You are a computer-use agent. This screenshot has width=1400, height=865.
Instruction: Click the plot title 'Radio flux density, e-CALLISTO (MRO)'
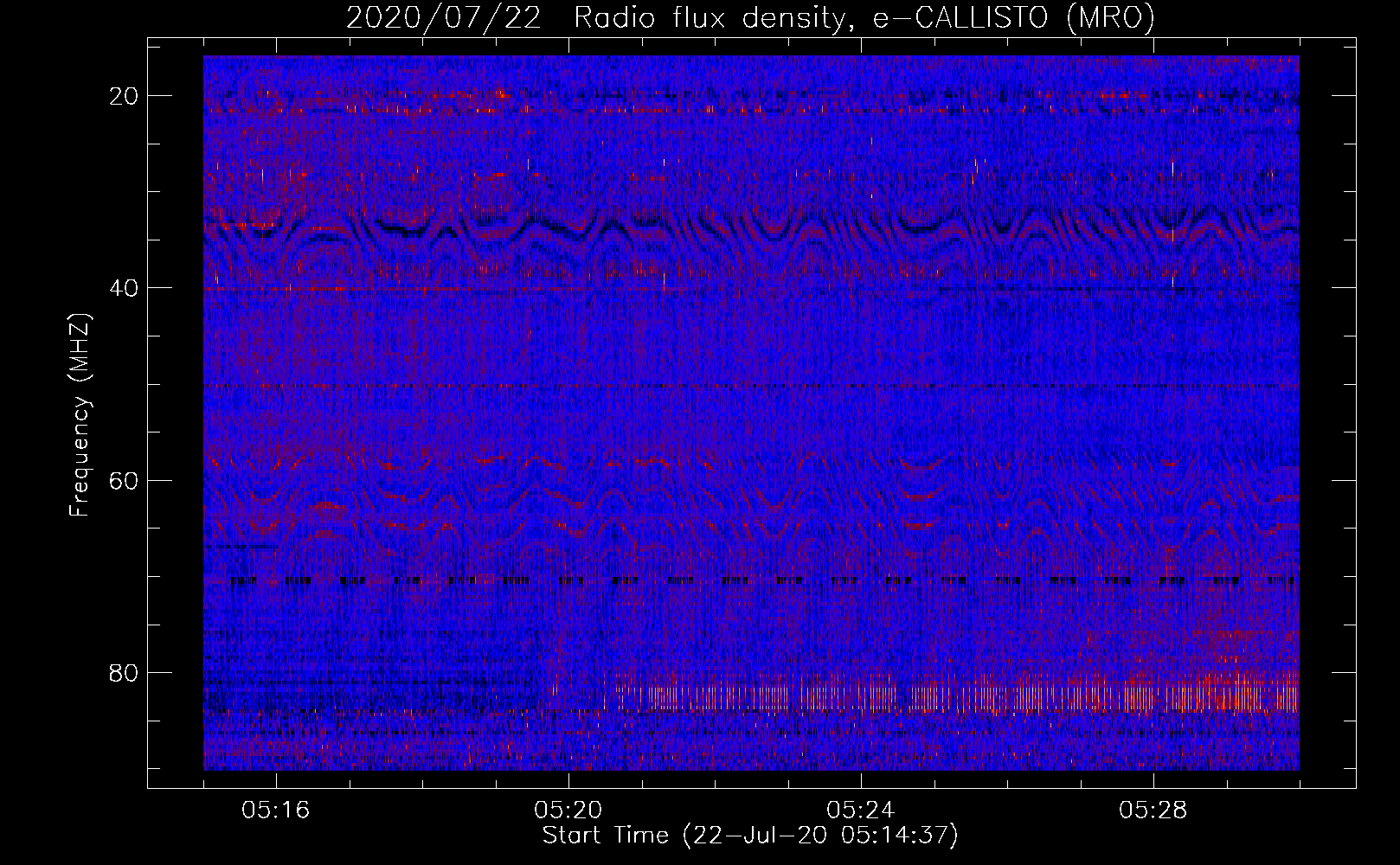tap(864, 17)
